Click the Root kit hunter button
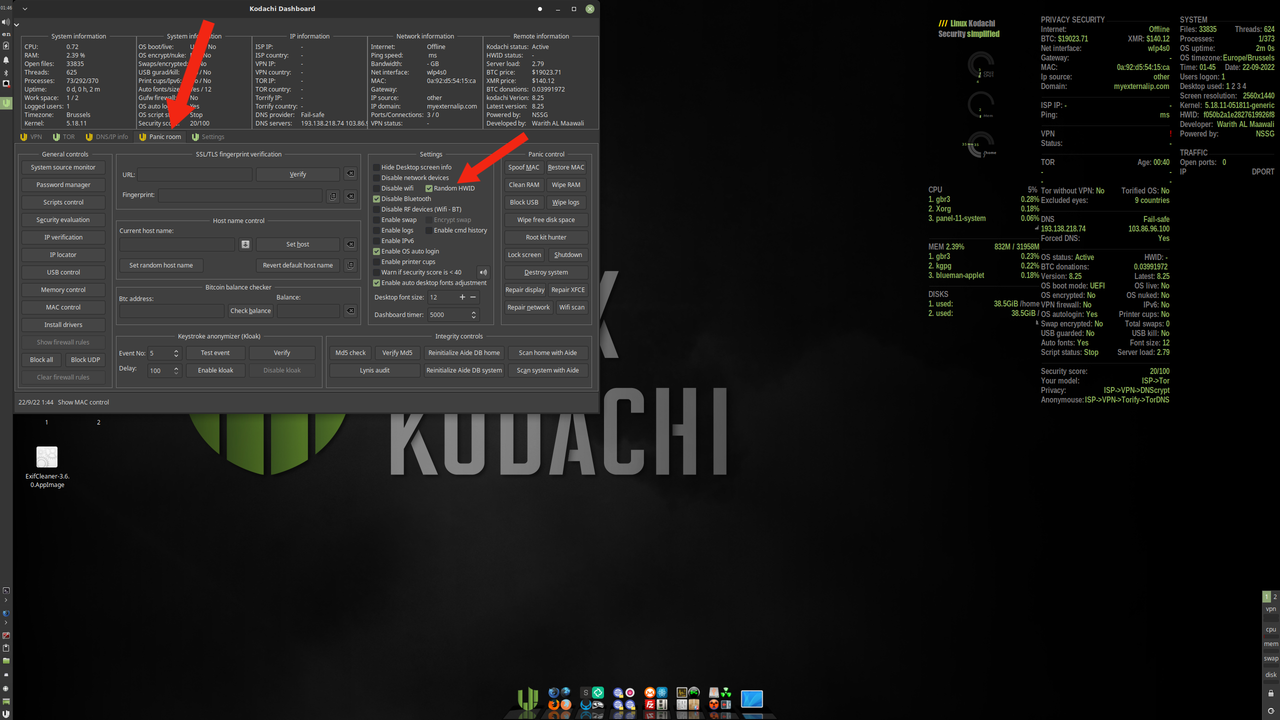This screenshot has height=720, width=1280. pos(546,237)
